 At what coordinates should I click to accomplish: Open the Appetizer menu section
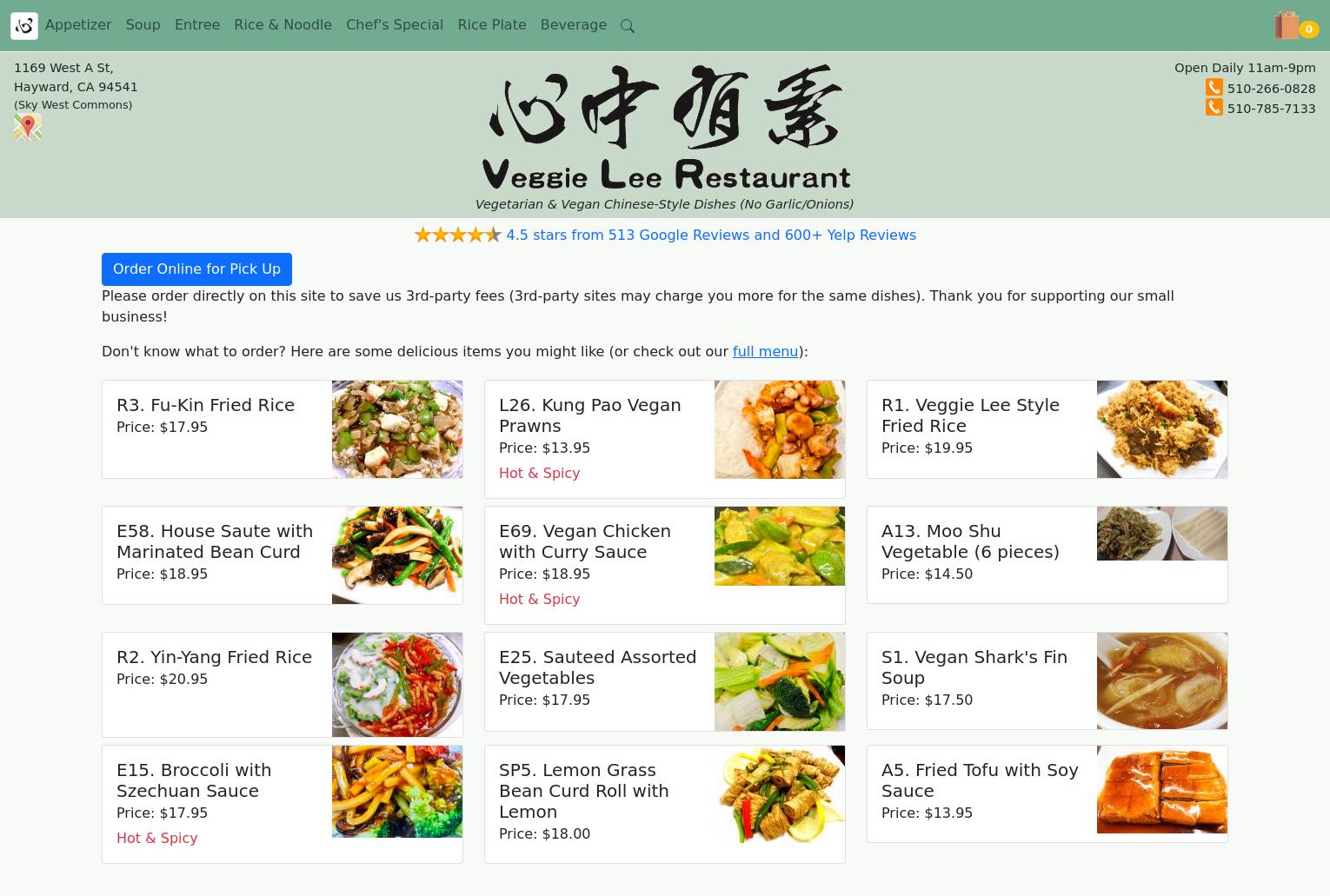pyautogui.click(x=78, y=25)
